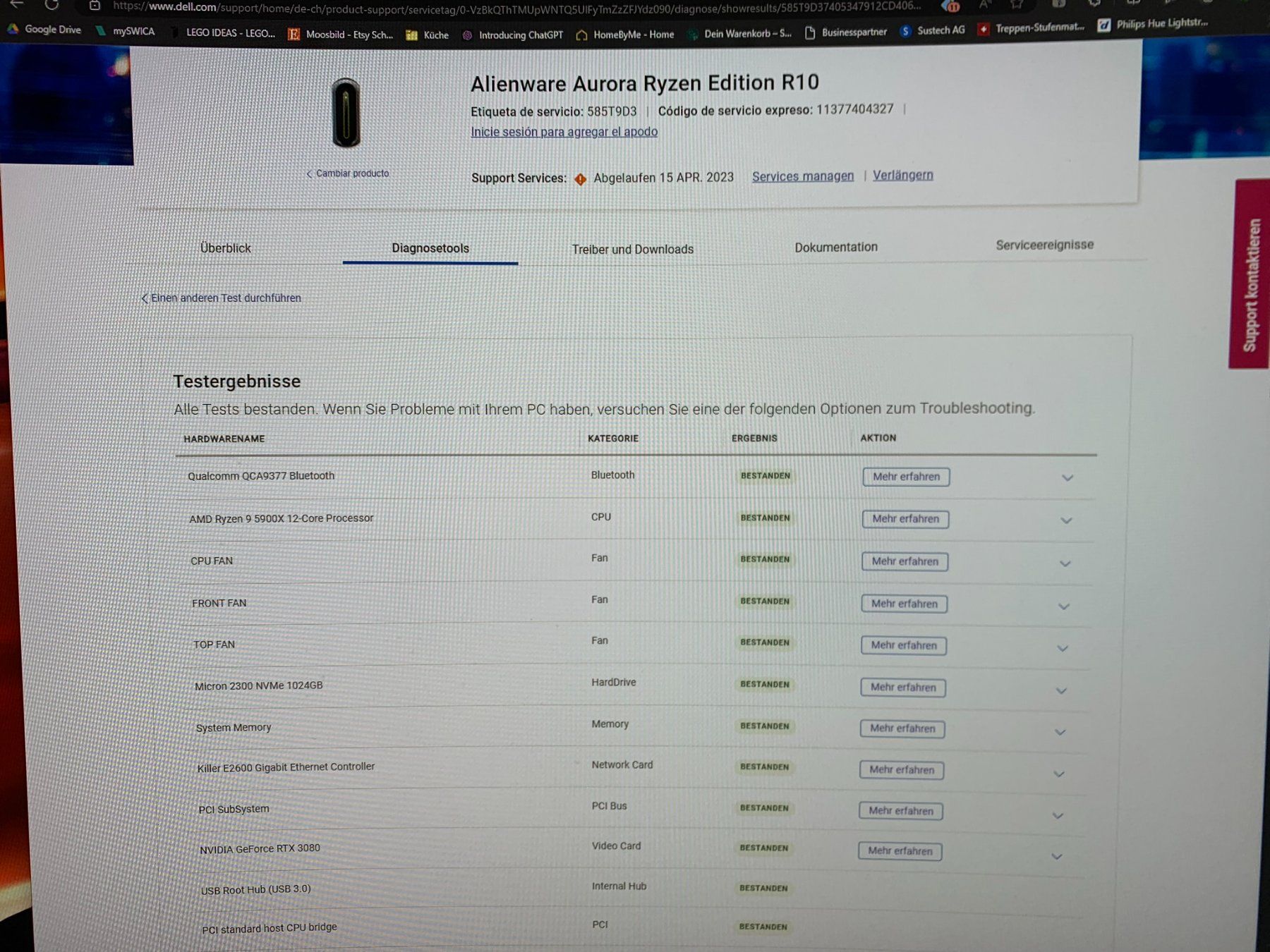Image resolution: width=1270 pixels, height=952 pixels.
Task: Click the ERGEBNIS column header
Action: pos(754,438)
